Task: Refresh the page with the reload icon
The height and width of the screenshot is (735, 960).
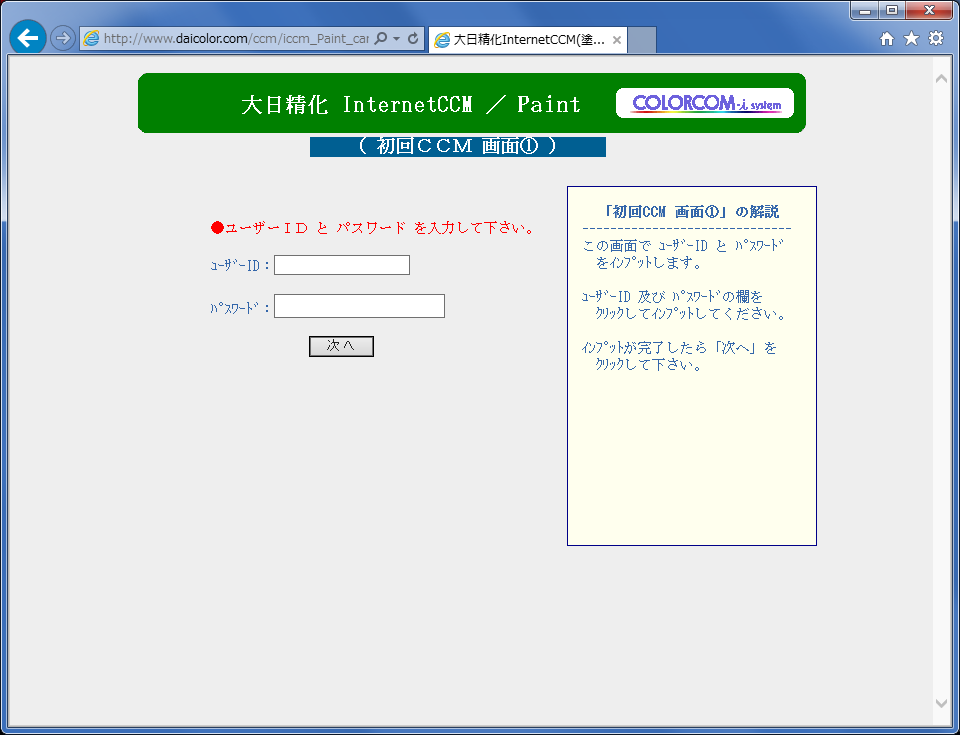Action: [x=413, y=39]
